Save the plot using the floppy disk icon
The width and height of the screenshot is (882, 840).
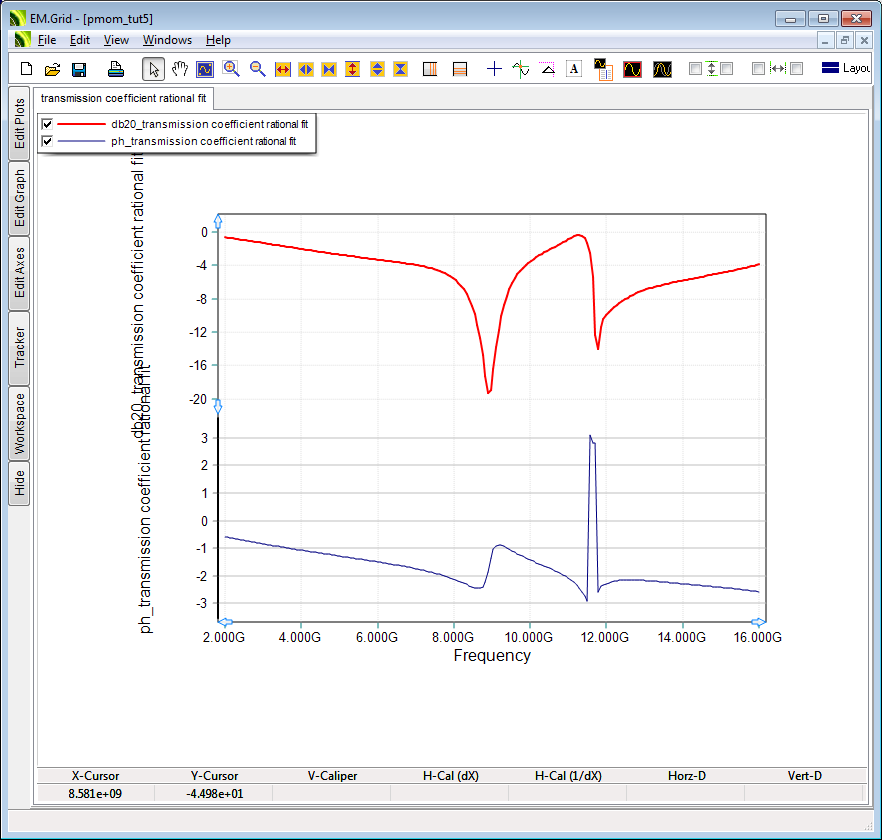(x=79, y=69)
